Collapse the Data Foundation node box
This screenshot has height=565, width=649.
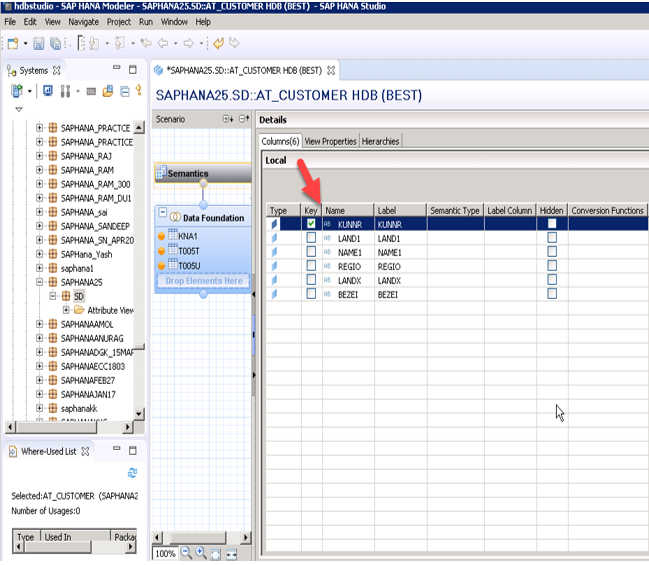(163, 213)
